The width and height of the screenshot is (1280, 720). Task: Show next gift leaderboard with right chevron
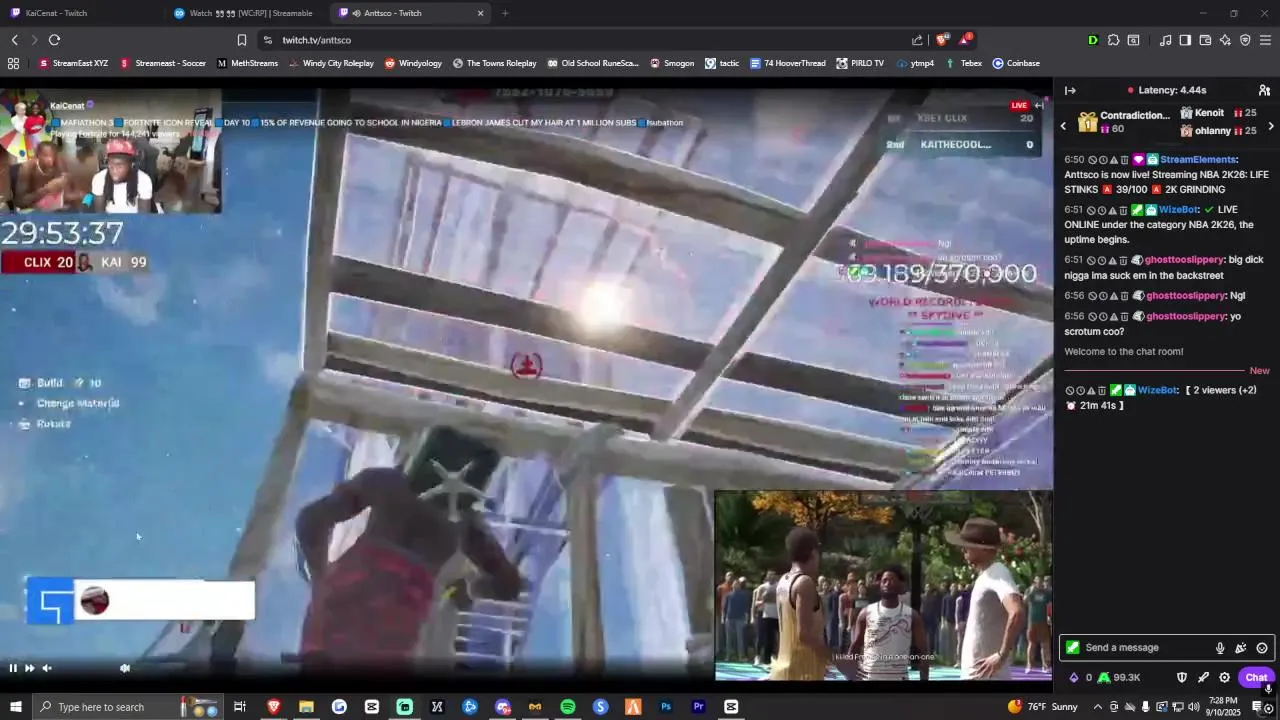coord(1271,126)
